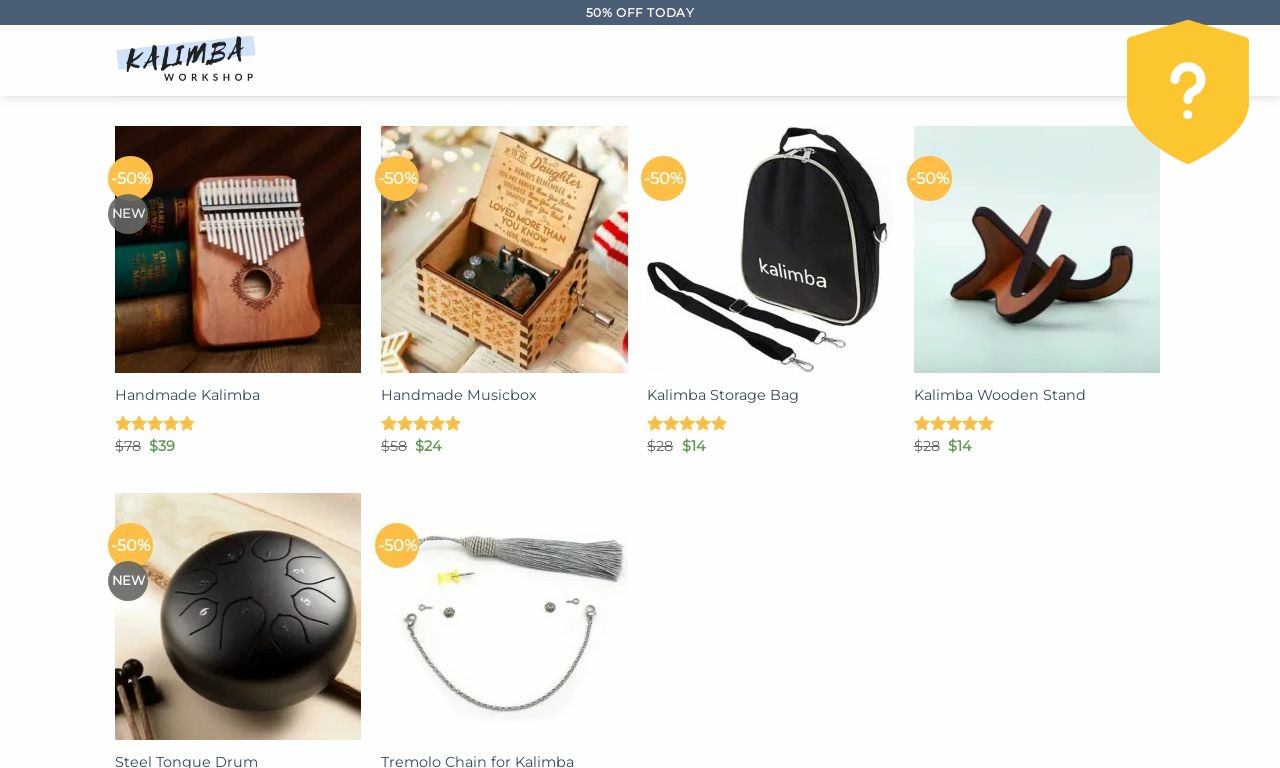Click the NEW badge on Steel Tongue Drum

coord(128,581)
